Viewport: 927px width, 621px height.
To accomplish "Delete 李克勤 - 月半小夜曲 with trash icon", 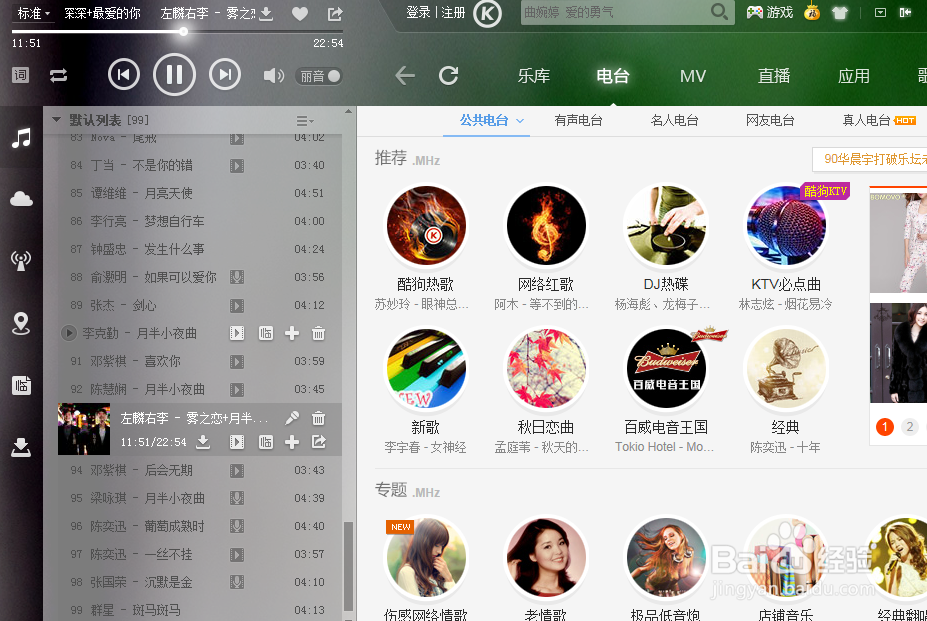I will pyautogui.click(x=318, y=334).
